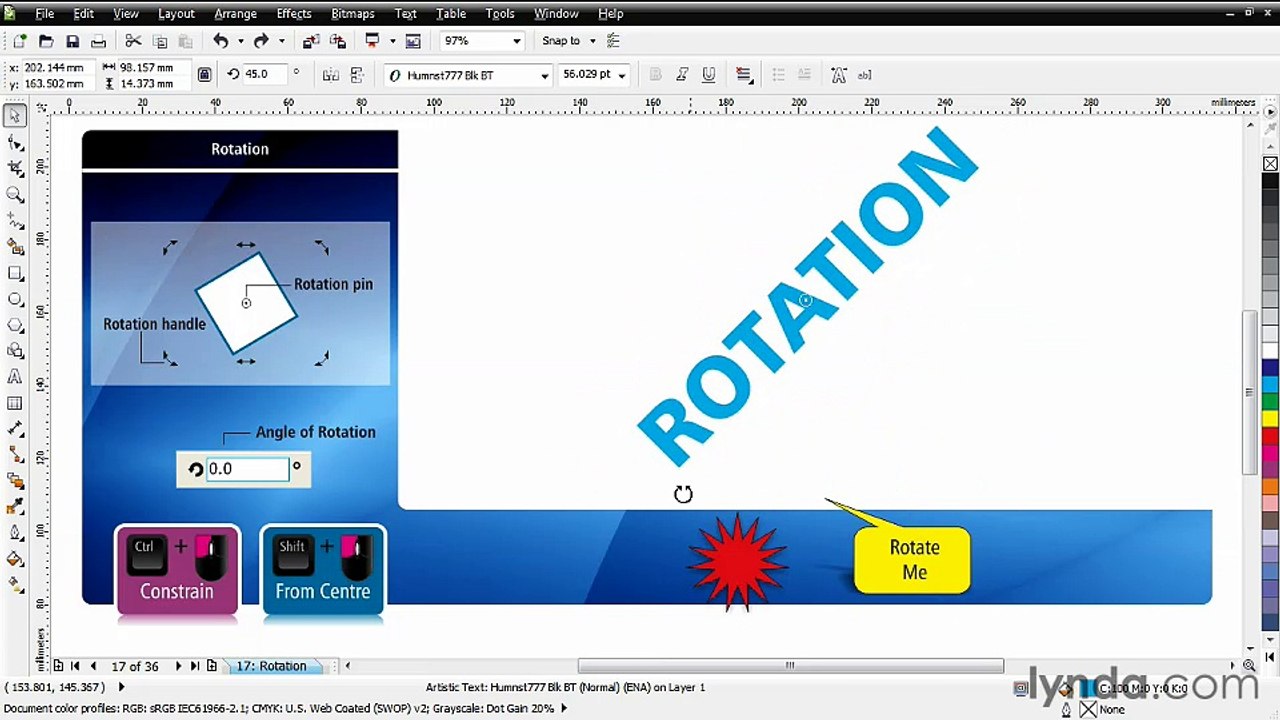Pick the red palette swatch
The width and height of the screenshot is (1280, 720).
pos(1270,436)
